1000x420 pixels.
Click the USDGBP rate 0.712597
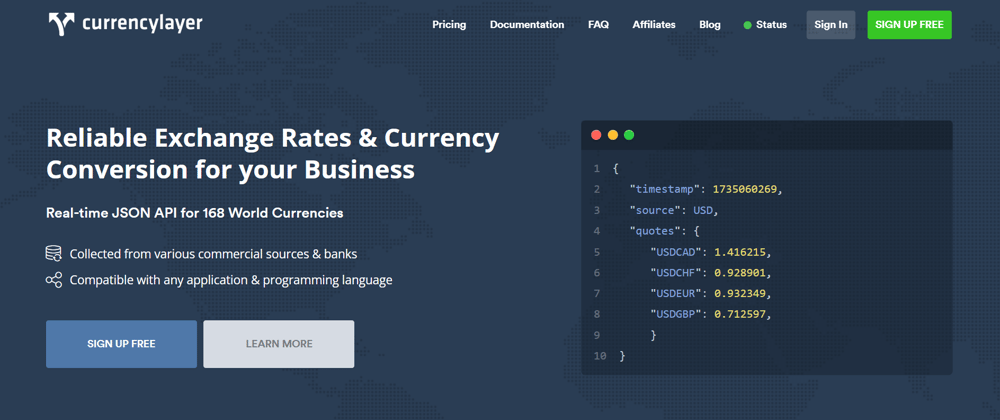point(740,314)
